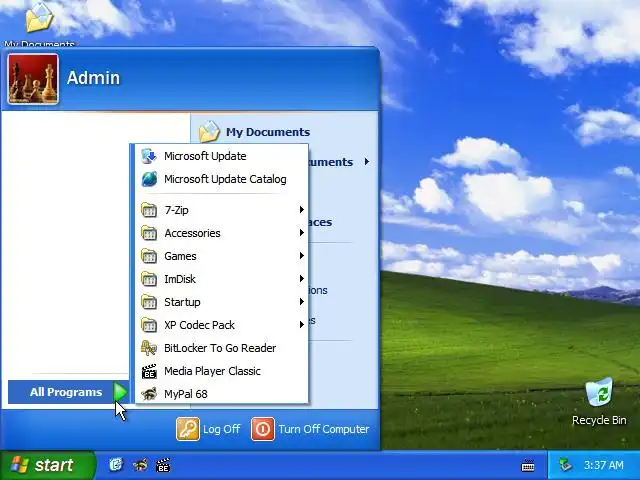Click the BitLocker To Go Reader keys icon

(x=149, y=348)
